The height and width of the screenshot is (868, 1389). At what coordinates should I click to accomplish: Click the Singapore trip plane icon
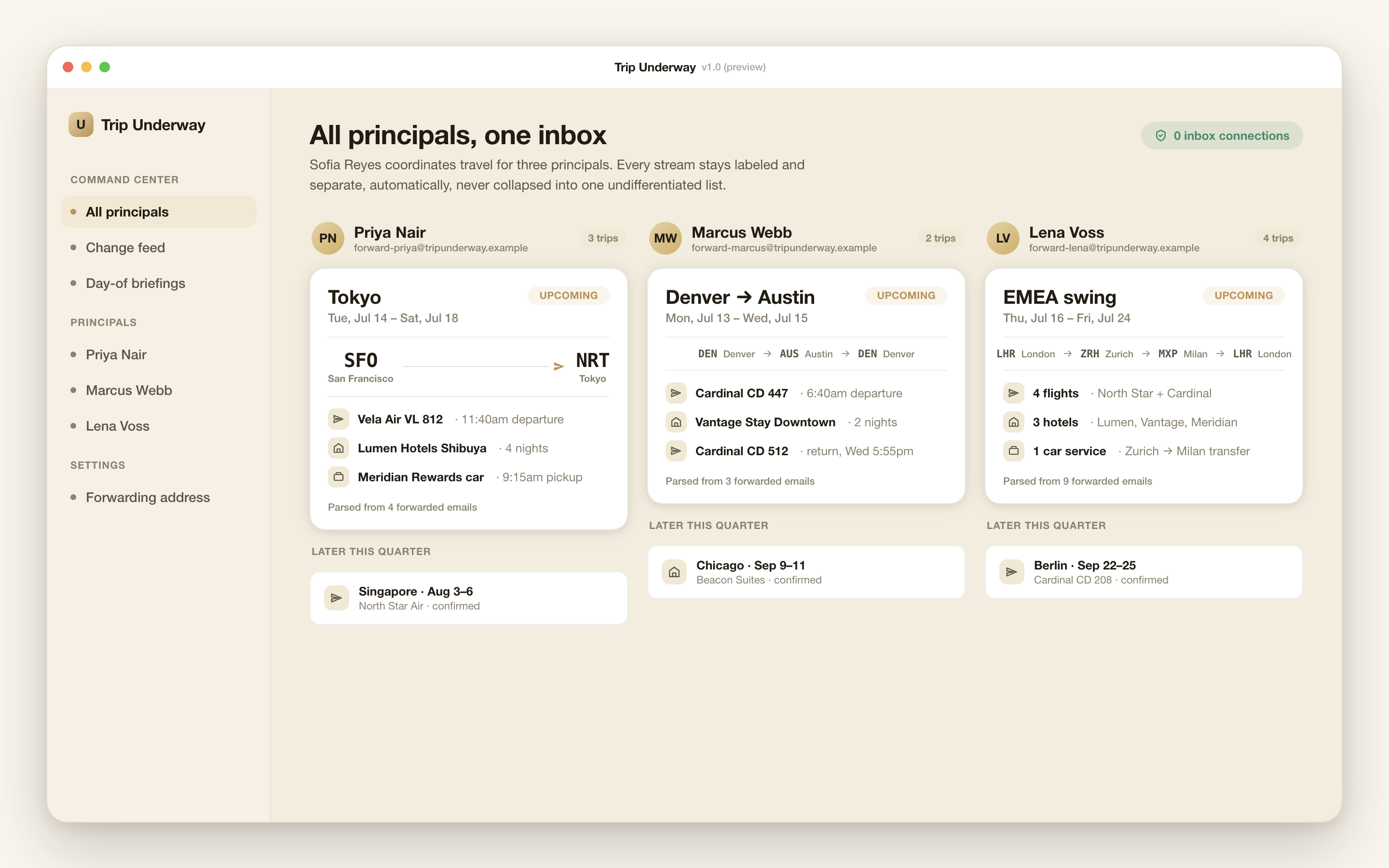coord(336,598)
